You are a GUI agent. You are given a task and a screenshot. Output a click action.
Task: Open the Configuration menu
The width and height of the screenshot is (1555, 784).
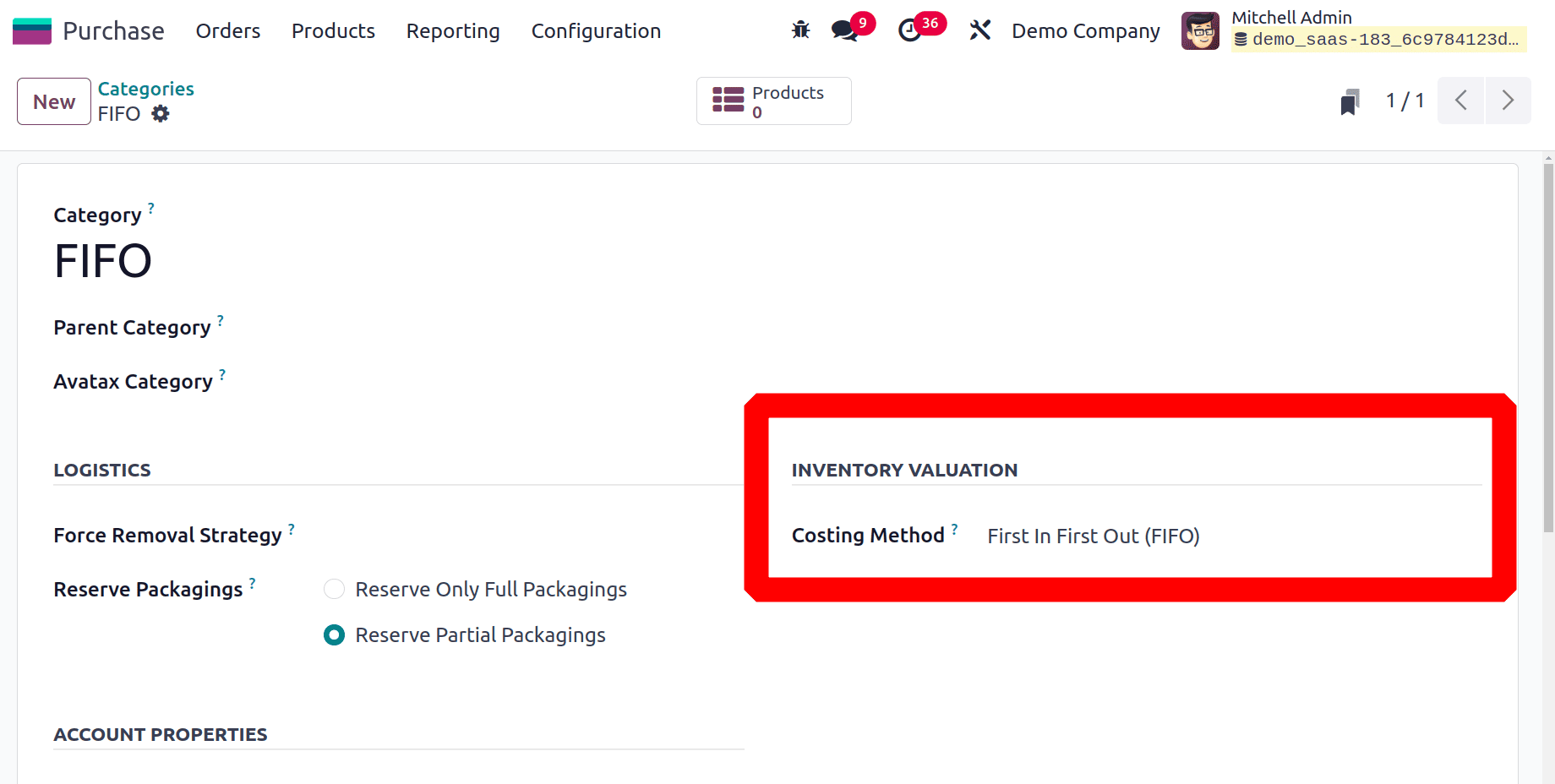tap(596, 30)
